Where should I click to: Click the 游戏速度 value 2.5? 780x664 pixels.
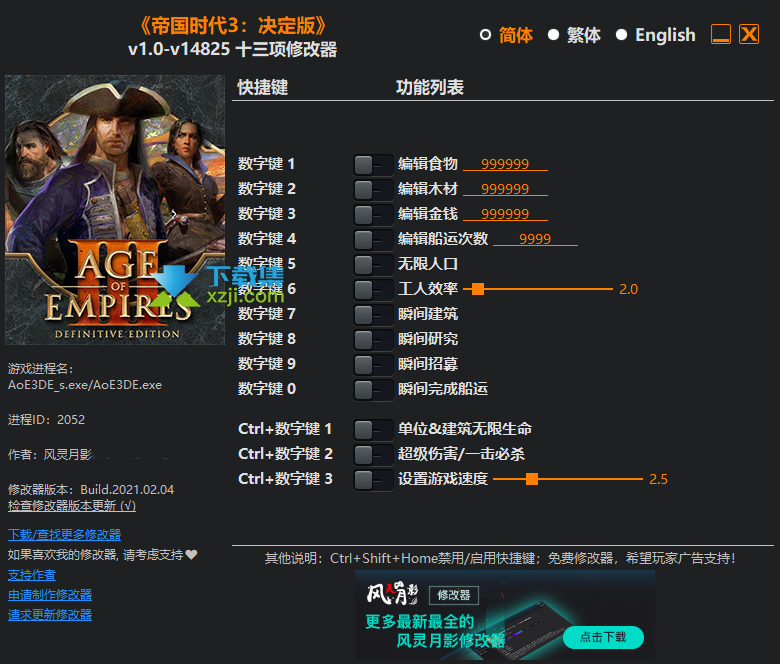tap(659, 479)
